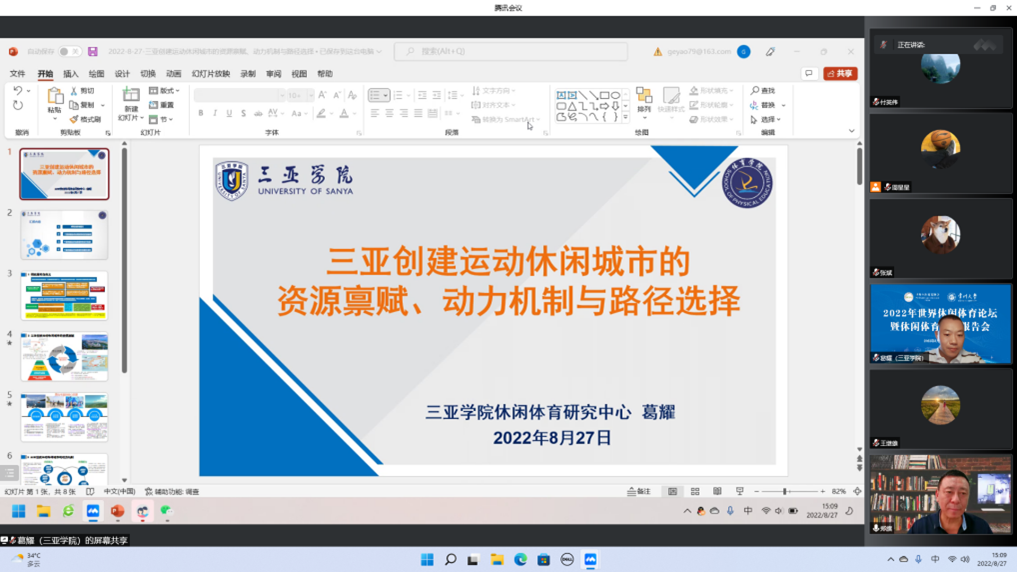Click the font color swatch
The width and height of the screenshot is (1017, 572).
click(344, 113)
